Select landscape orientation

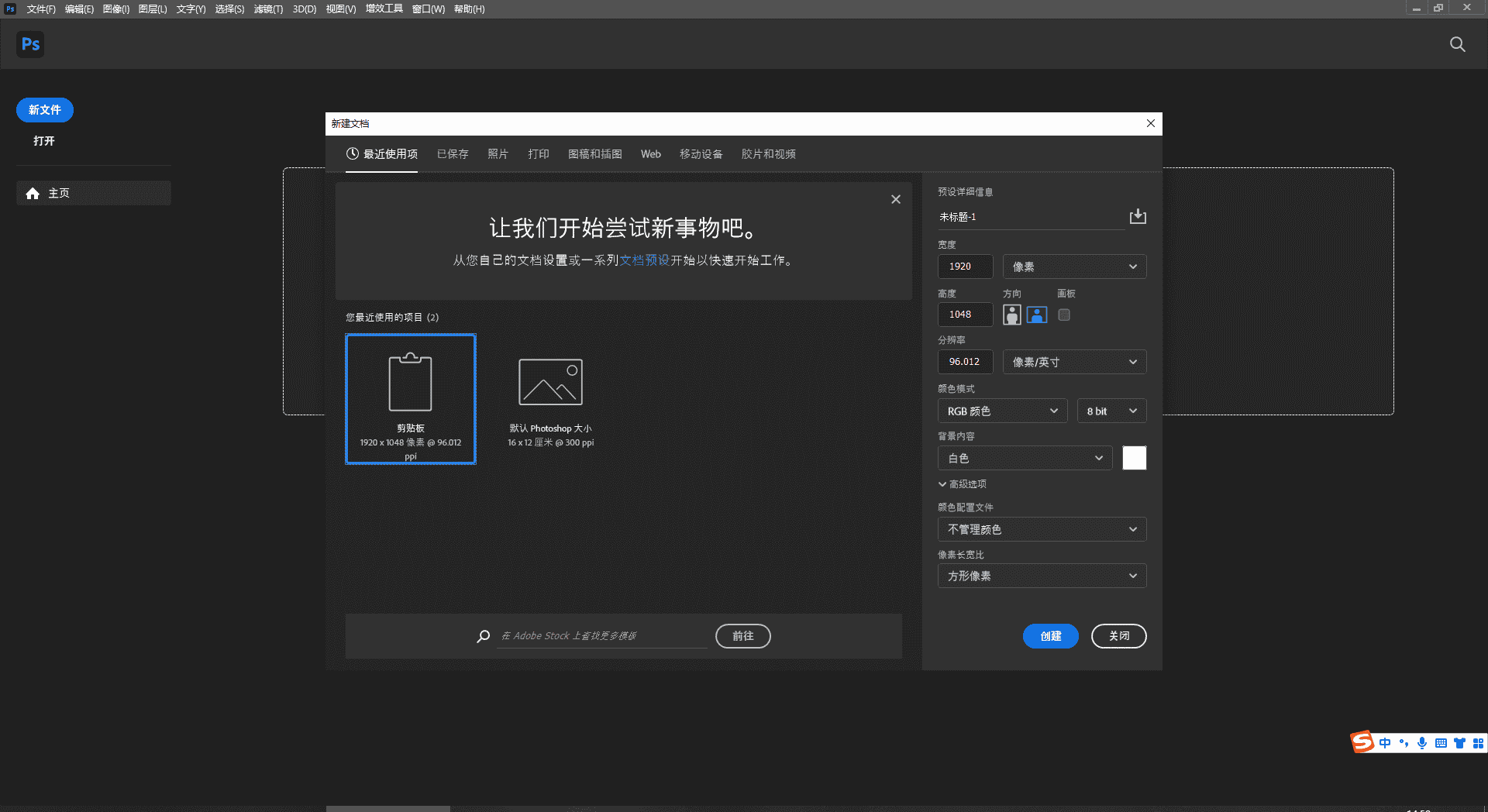tap(1037, 315)
